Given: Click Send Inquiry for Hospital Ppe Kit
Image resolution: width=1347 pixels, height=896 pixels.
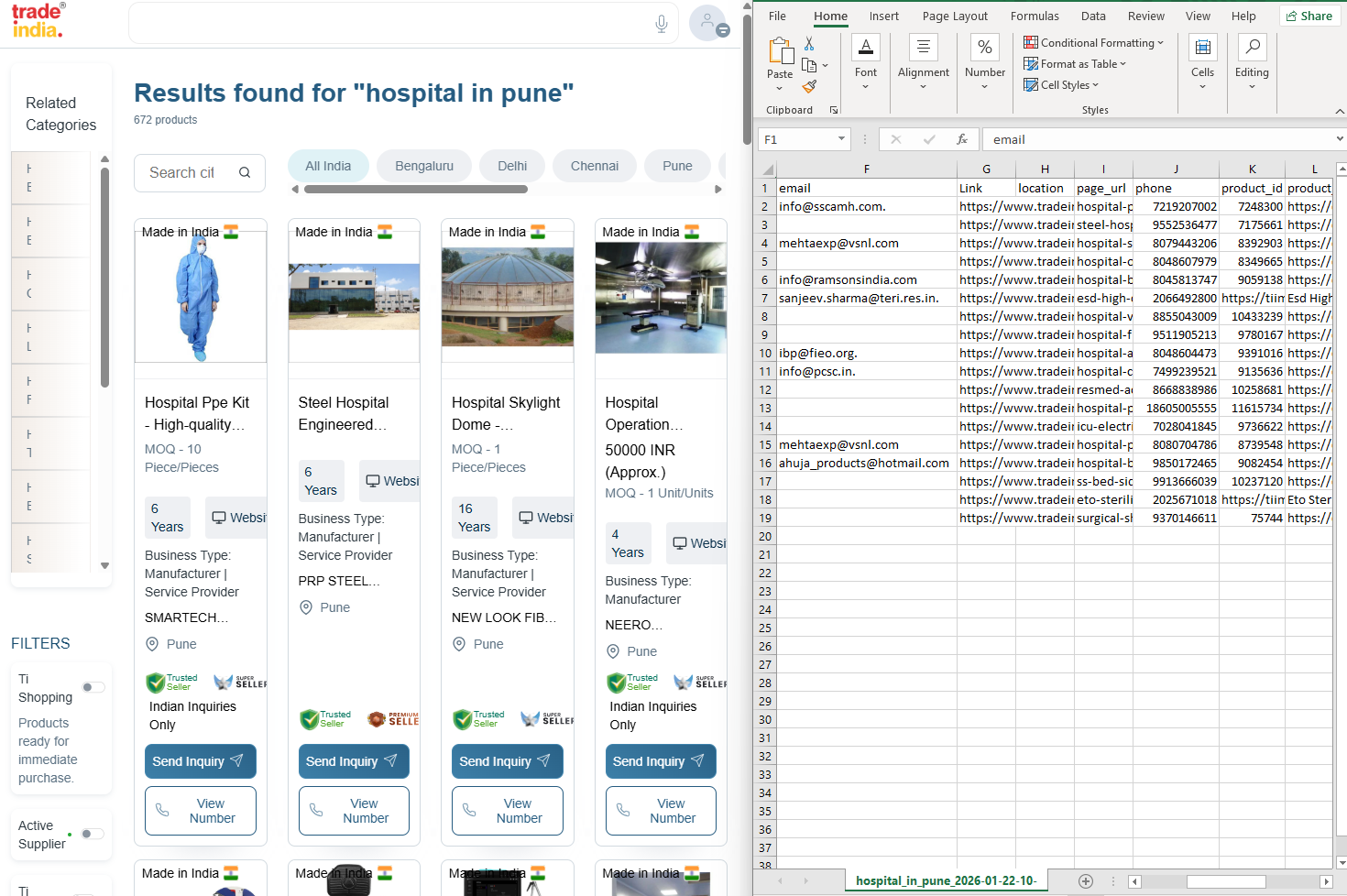Looking at the screenshot, I should tap(200, 761).
